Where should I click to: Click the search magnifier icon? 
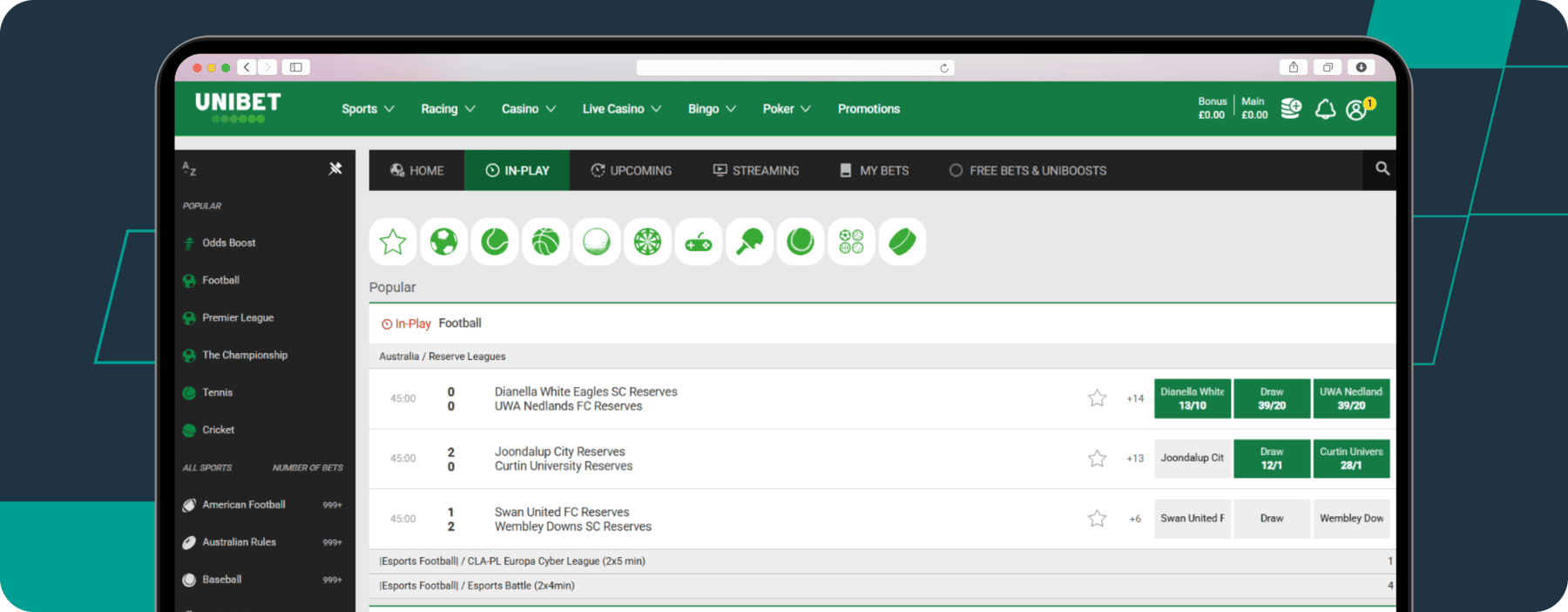click(1382, 169)
